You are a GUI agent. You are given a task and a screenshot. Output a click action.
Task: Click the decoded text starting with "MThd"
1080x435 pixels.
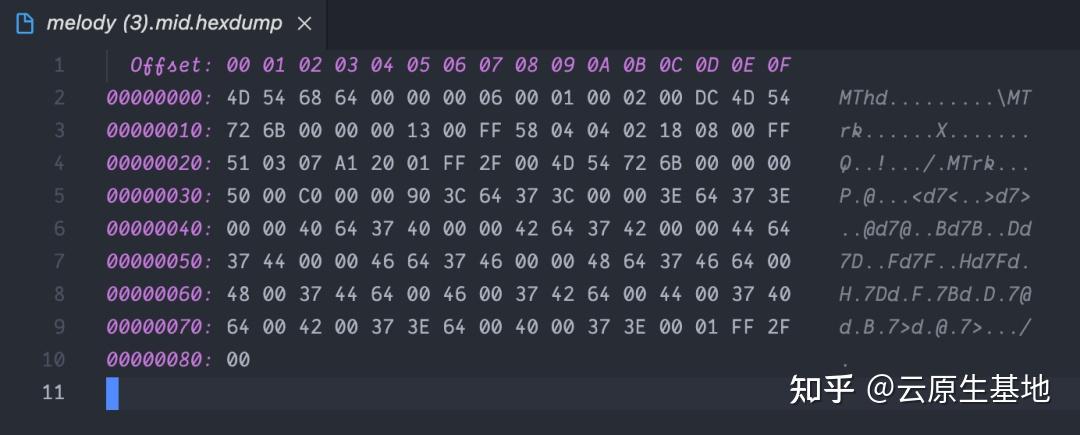935,98
